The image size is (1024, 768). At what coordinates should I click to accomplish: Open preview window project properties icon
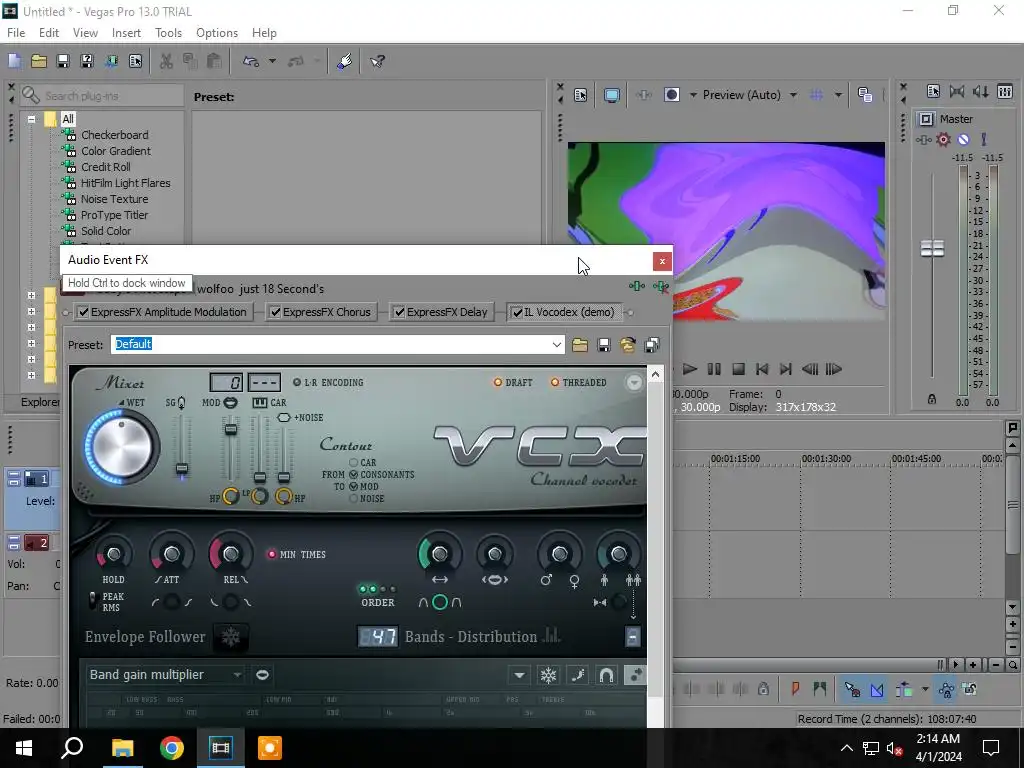[x=581, y=95]
